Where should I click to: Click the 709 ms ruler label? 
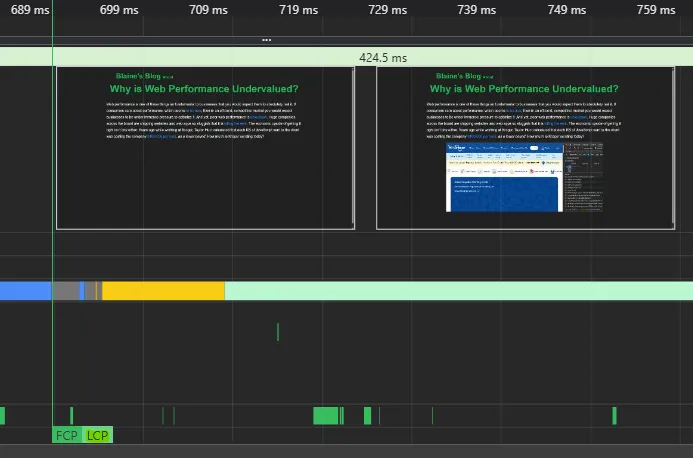(x=209, y=10)
